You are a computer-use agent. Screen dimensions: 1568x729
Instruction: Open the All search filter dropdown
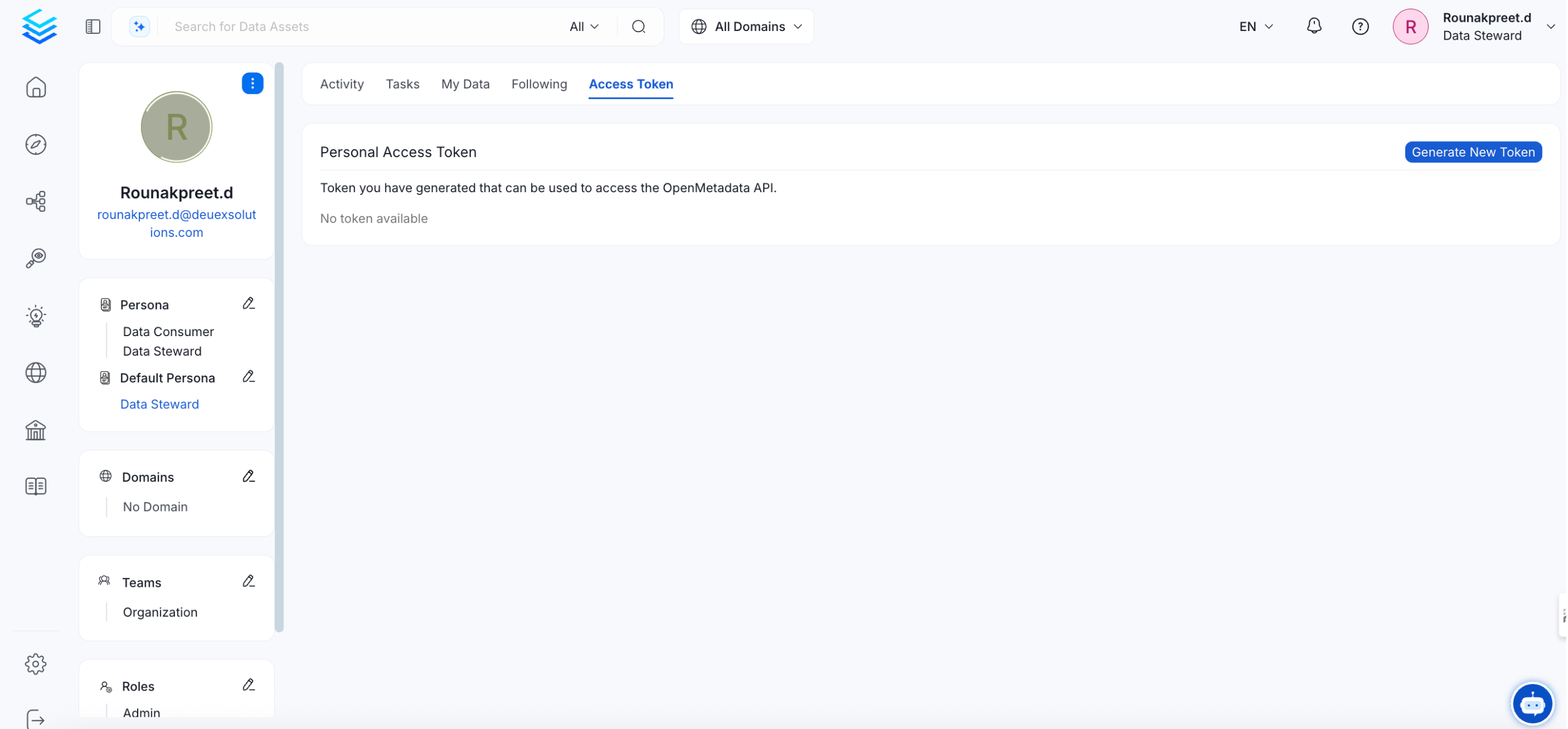583,26
